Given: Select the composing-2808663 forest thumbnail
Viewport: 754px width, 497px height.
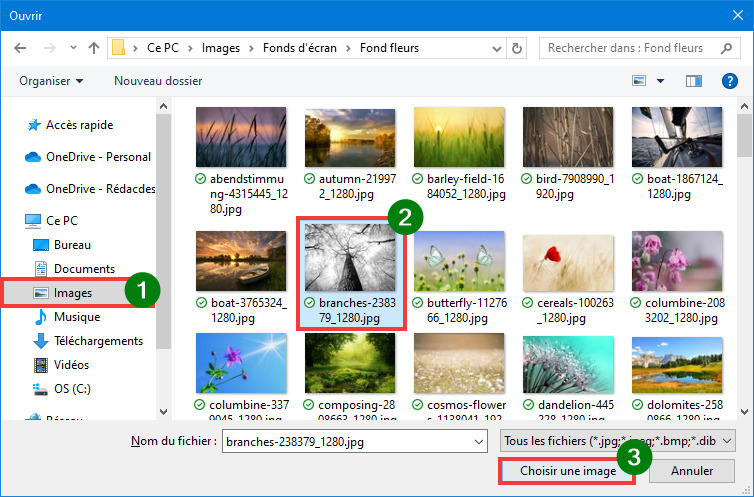Looking at the screenshot, I should coord(350,363).
